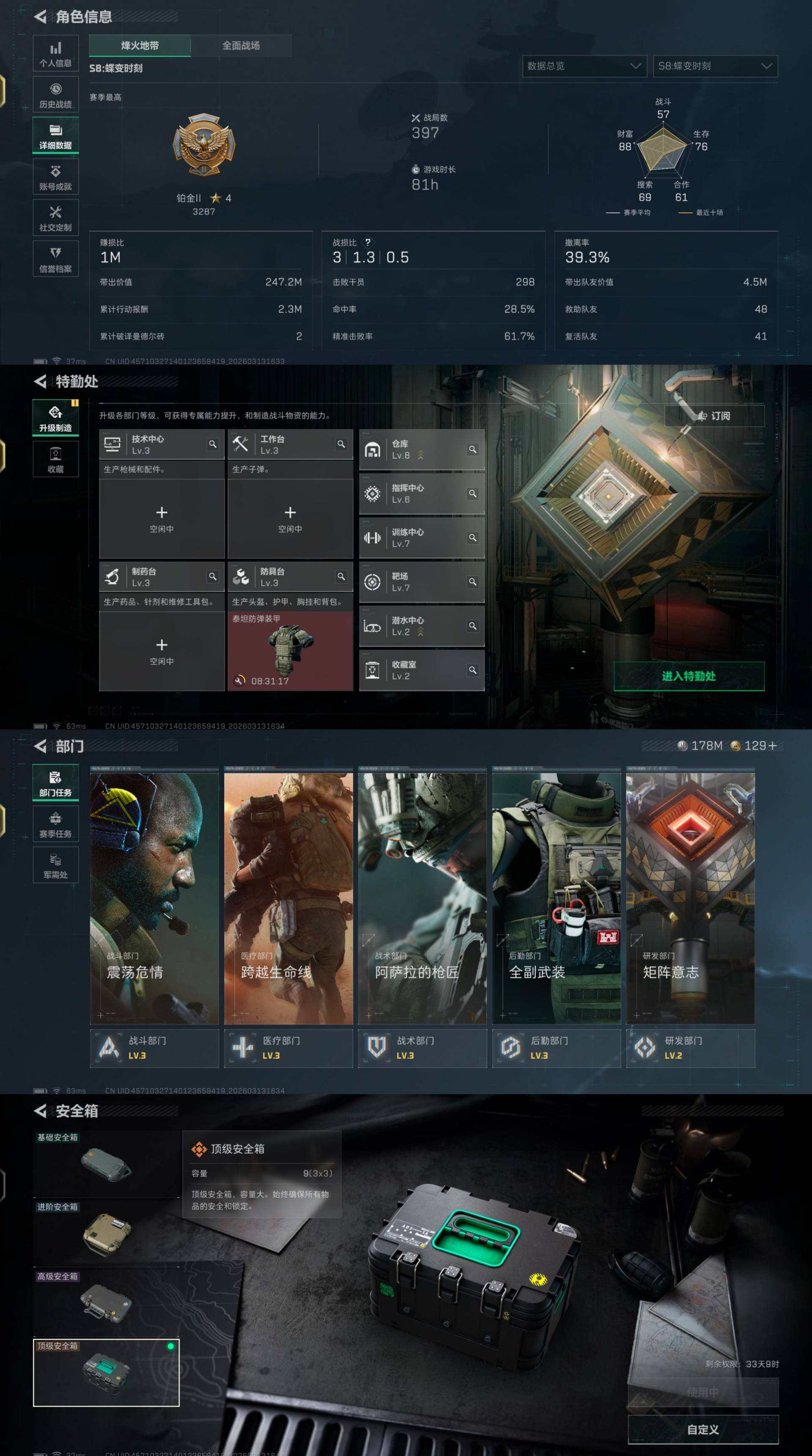This screenshot has width=812, height=1456.
Task: Click the 信誉档案 sidebar icon
Action: click(55, 259)
